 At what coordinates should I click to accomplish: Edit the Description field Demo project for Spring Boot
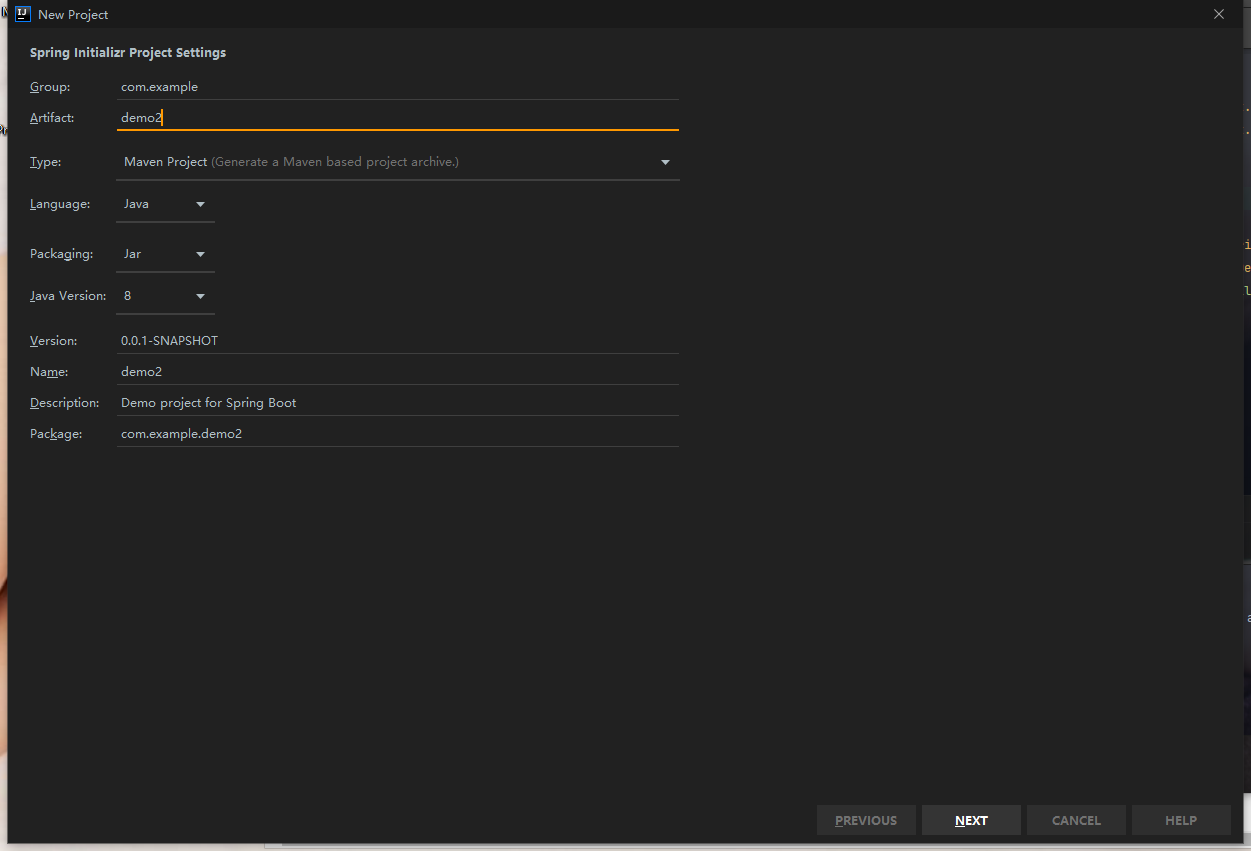[398, 403]
